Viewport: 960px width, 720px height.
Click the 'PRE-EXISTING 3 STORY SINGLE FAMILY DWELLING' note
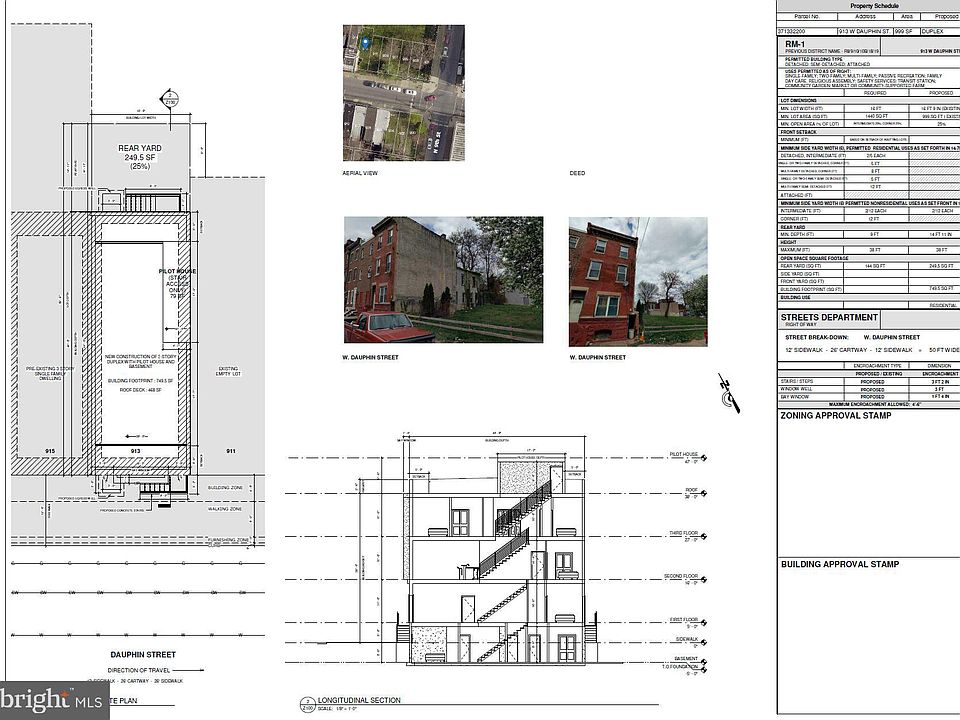coord(50,373)
